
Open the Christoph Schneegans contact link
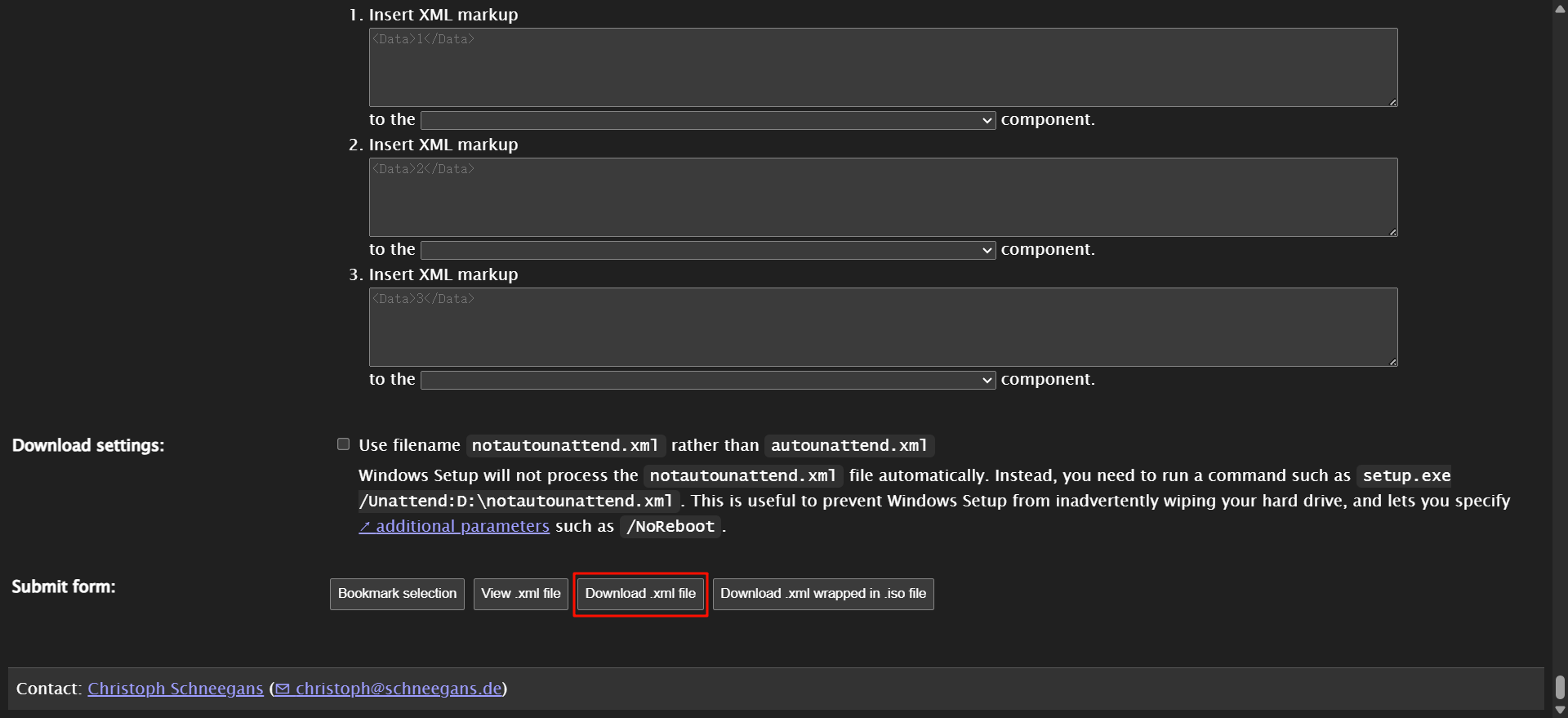pos(176,689)
